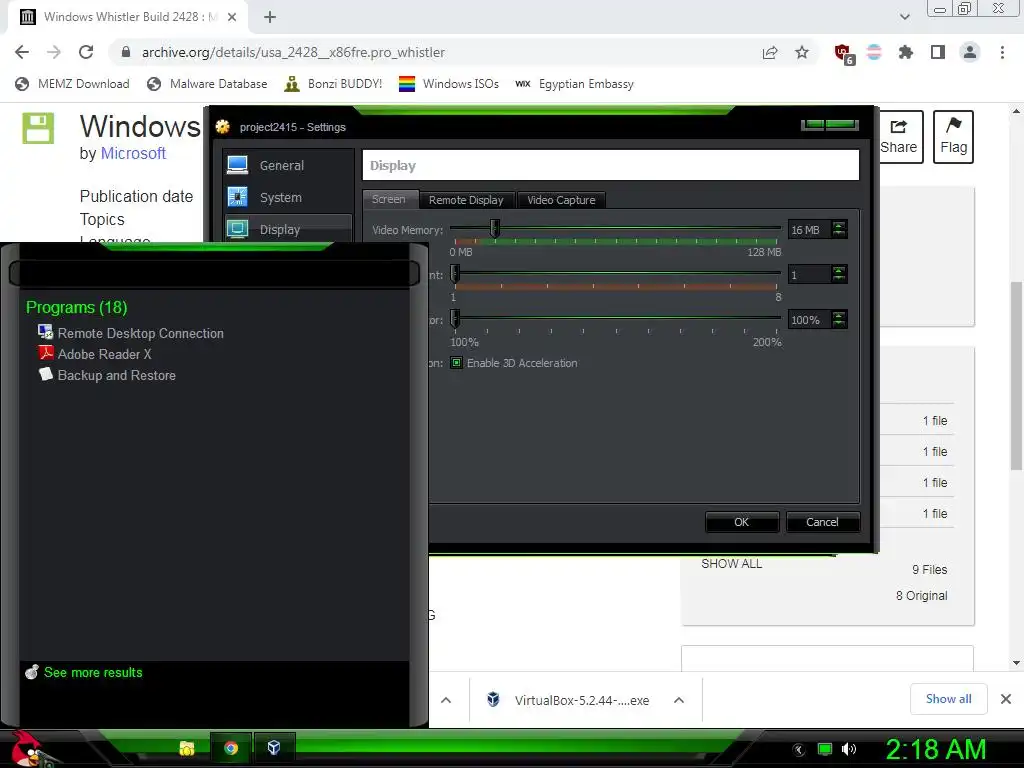
Task: Click the Monitor Count slider handle
Action: 455,274
